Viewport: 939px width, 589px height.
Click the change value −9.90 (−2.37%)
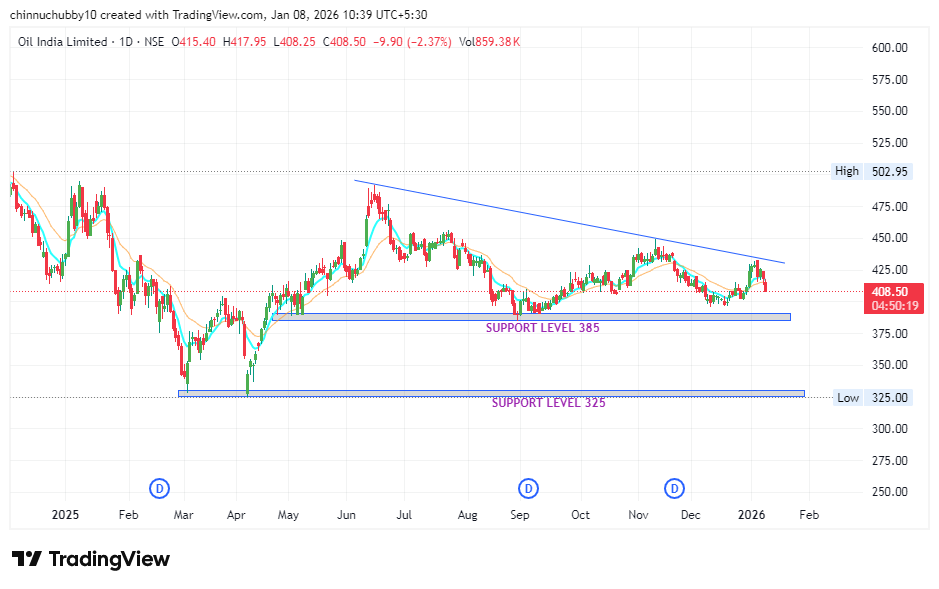pyautogui.click(x=412, y=42)
